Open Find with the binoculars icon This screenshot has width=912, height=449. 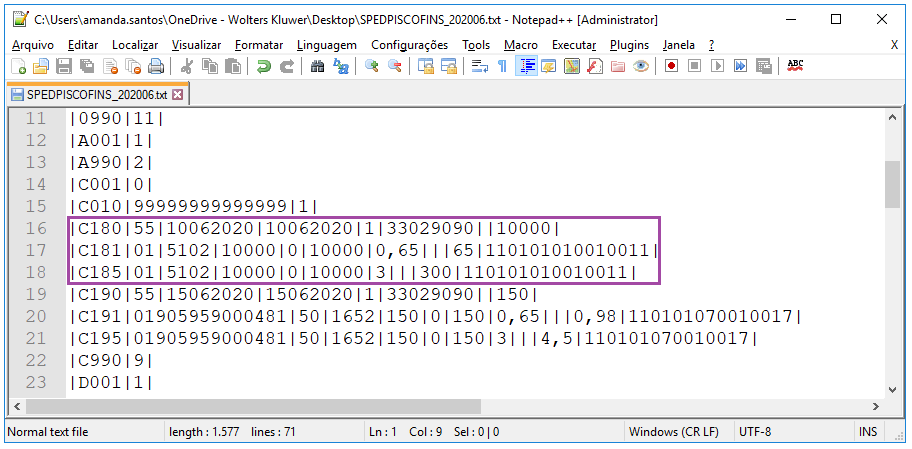pyautogui.click(x=318, y=66)
